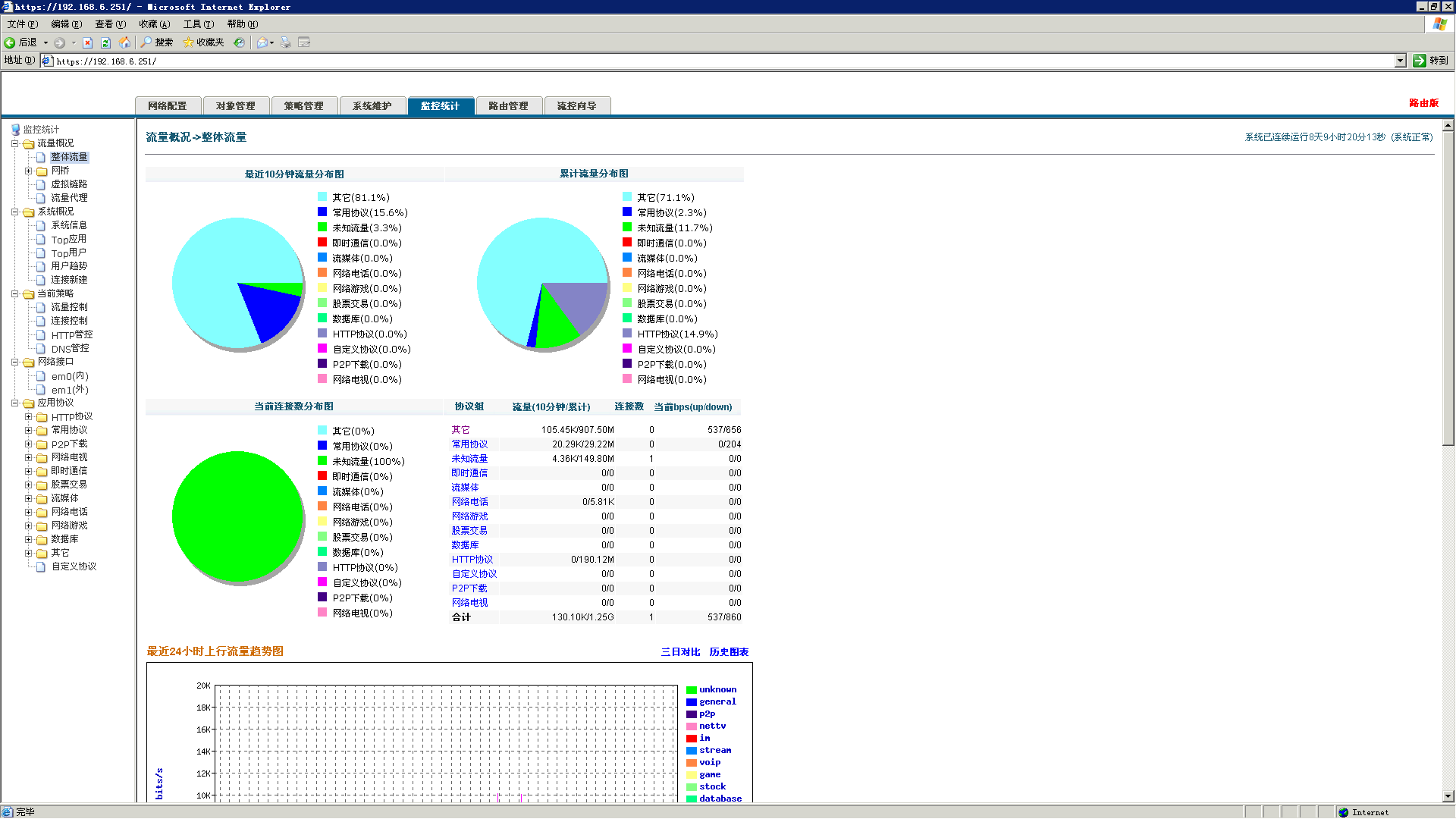Click the Home icon in toolbar
Viewport: 1456px width, 819px height.
point(124,42)
